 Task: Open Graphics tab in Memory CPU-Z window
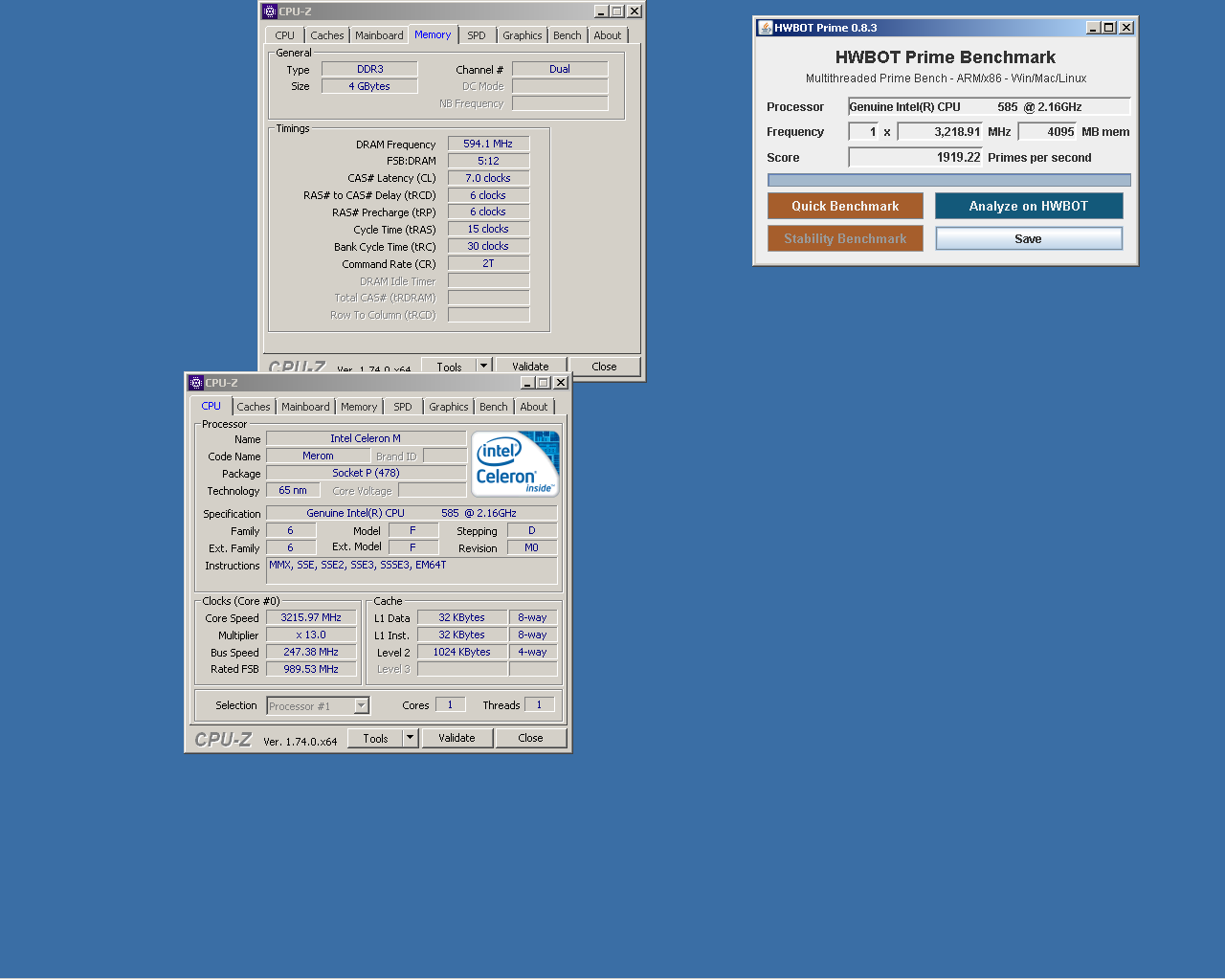pos(523,35)
